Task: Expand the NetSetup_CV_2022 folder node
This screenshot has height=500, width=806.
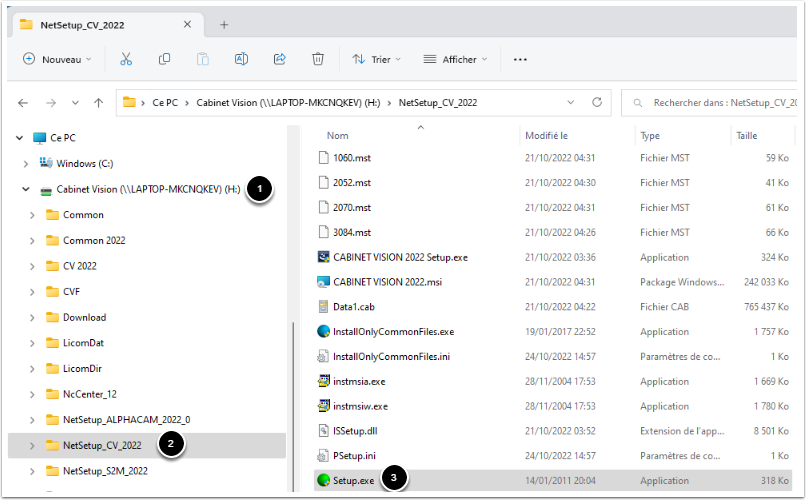Action: coord(32,446)
